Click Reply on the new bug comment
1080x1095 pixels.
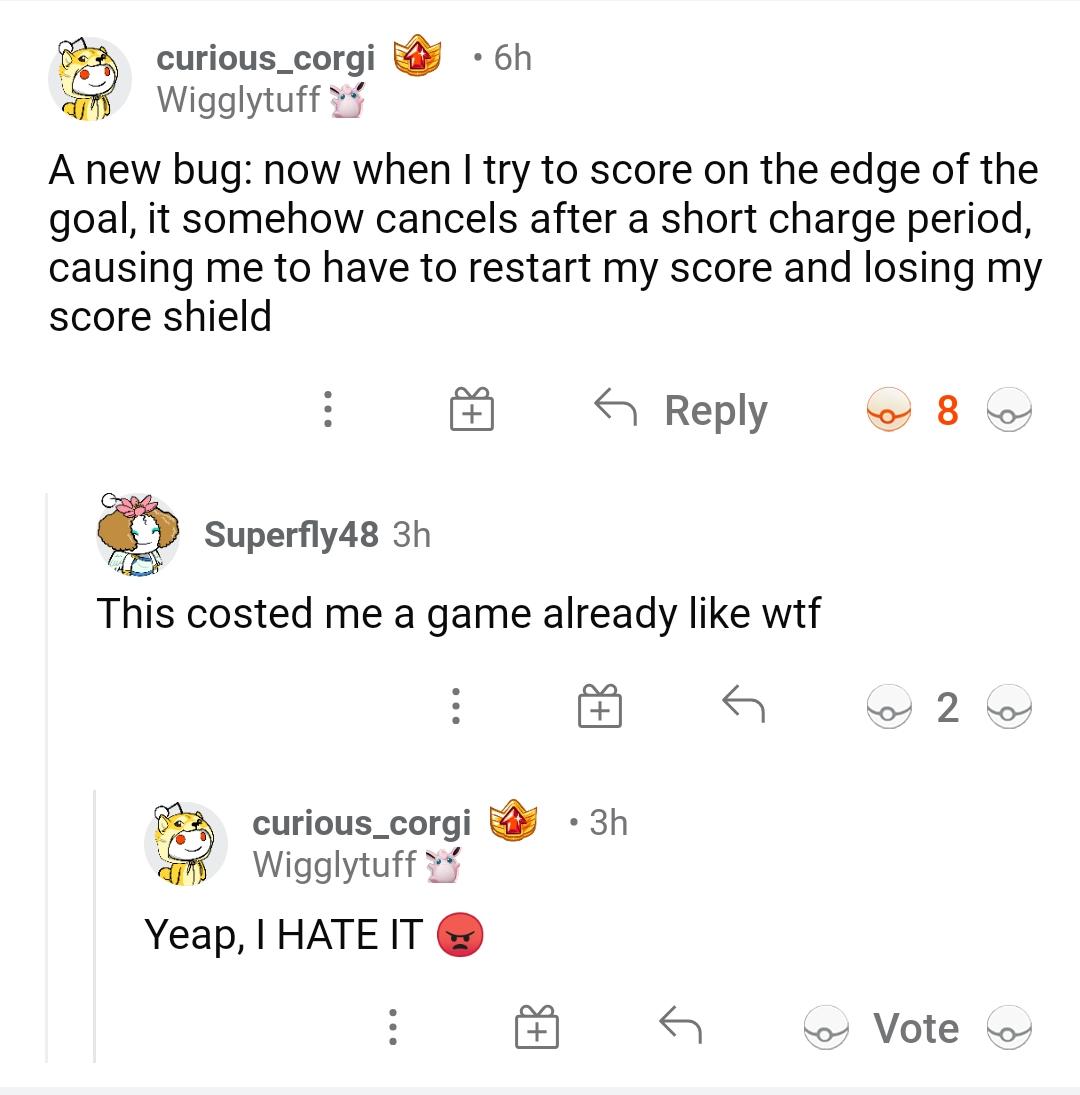[682, 410]
